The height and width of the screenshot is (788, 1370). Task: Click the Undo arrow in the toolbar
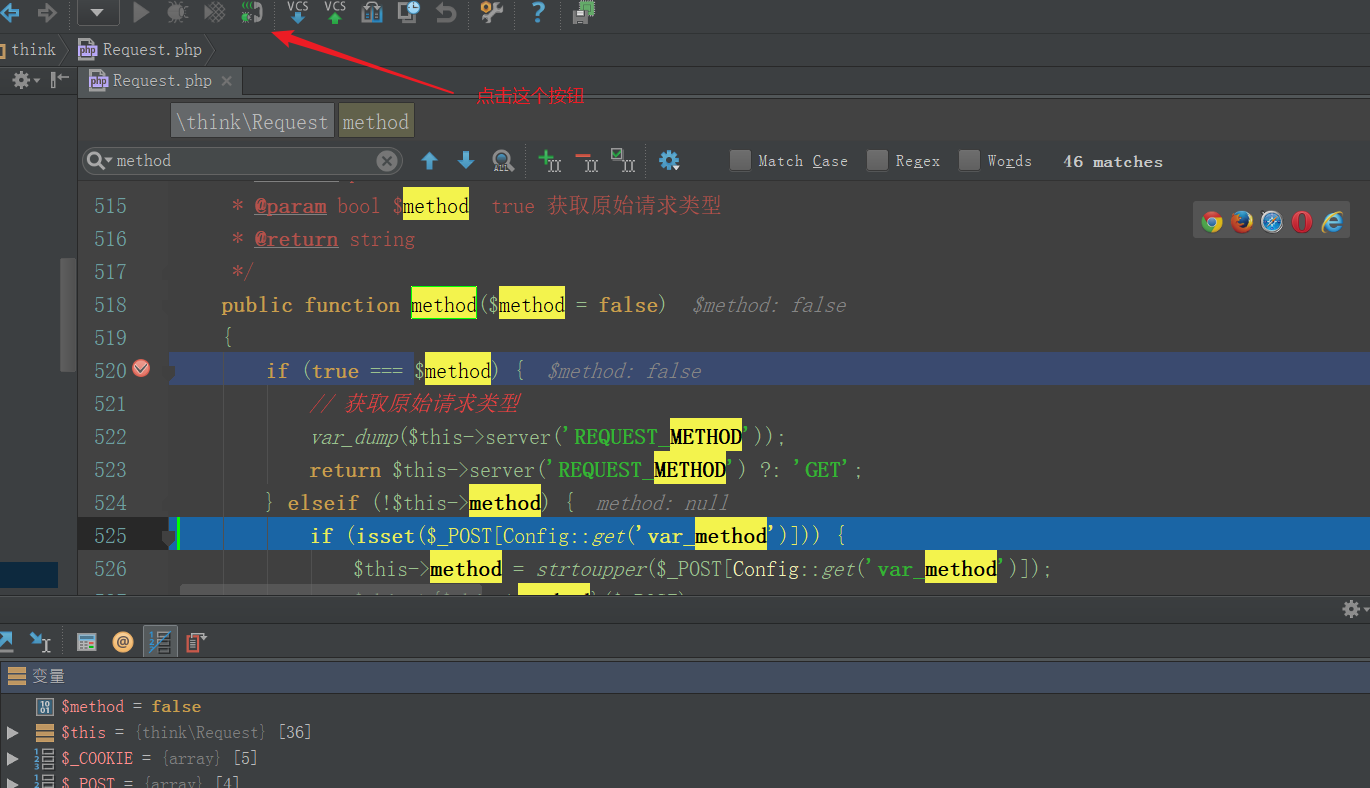pyautogui.click(x=445, y=13)
